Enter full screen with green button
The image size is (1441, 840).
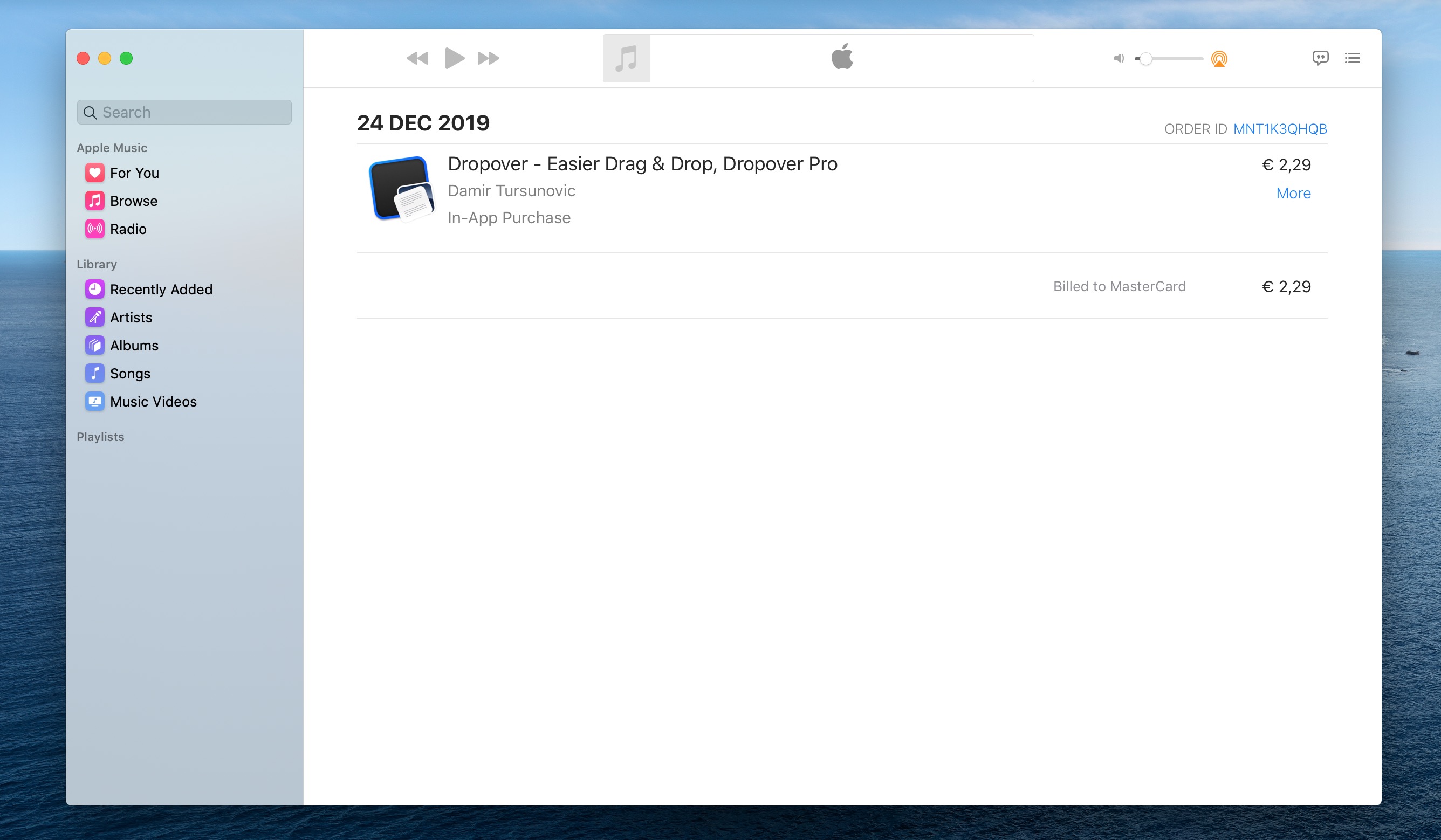click(126, 58)
